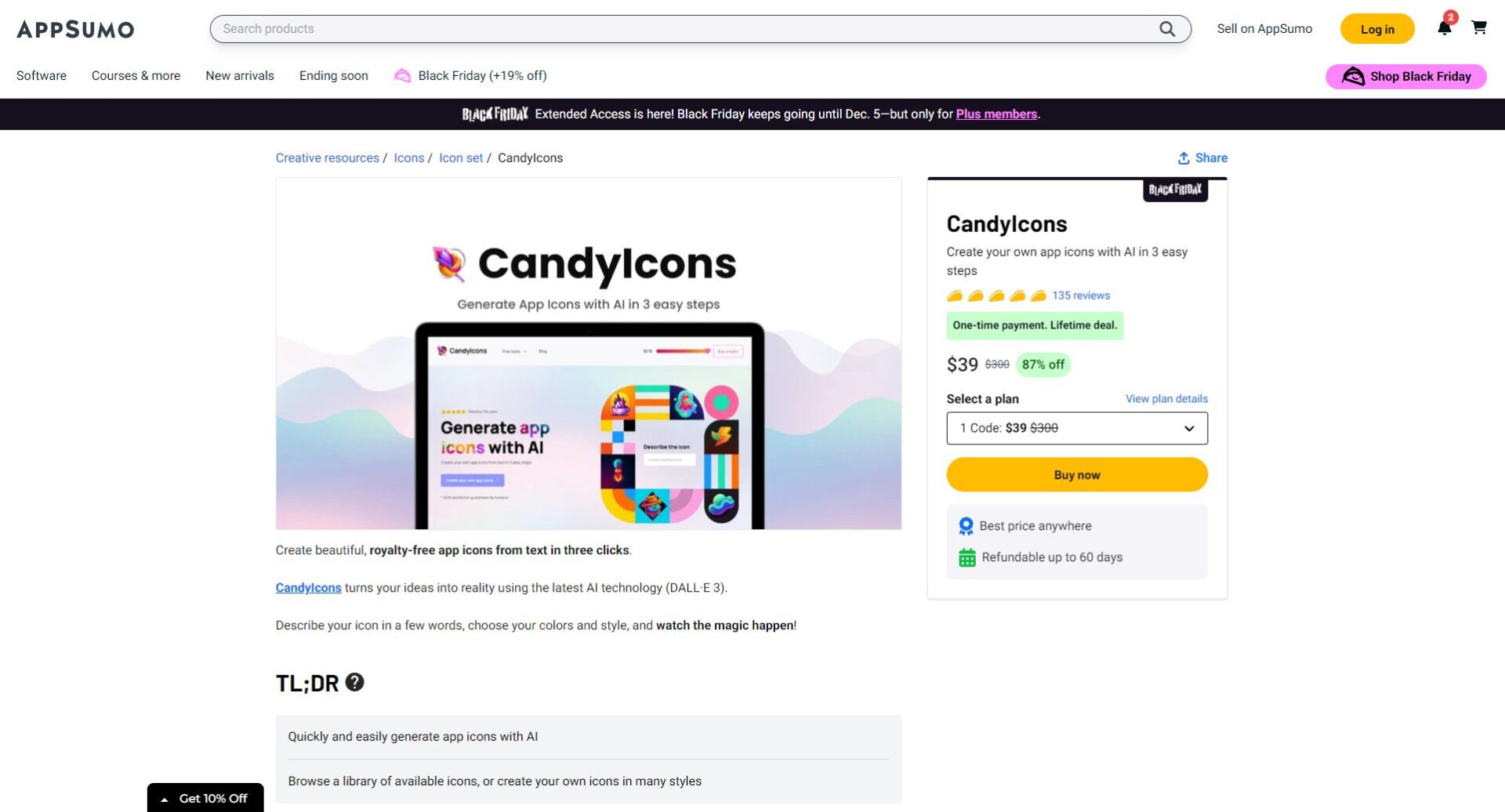Expand the Get 10% Off popup
The image size is (1505, 812).
pyautogui.click(x=205, y=798)
